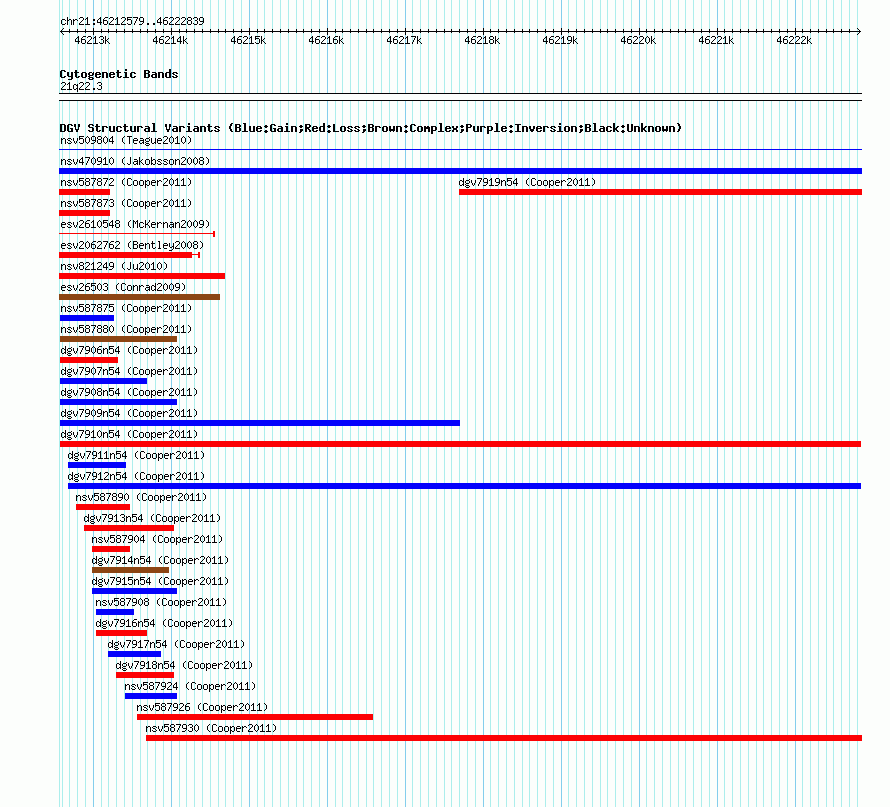Select esv2062762 (Bentley2008) label
890x807 pixels.
click(132, 245)
